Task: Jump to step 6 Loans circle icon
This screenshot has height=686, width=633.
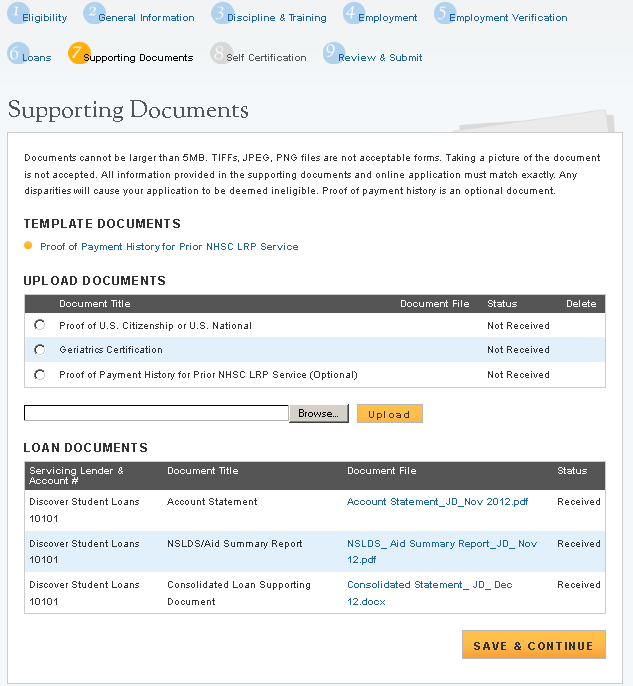Action: tap(18, 53)
